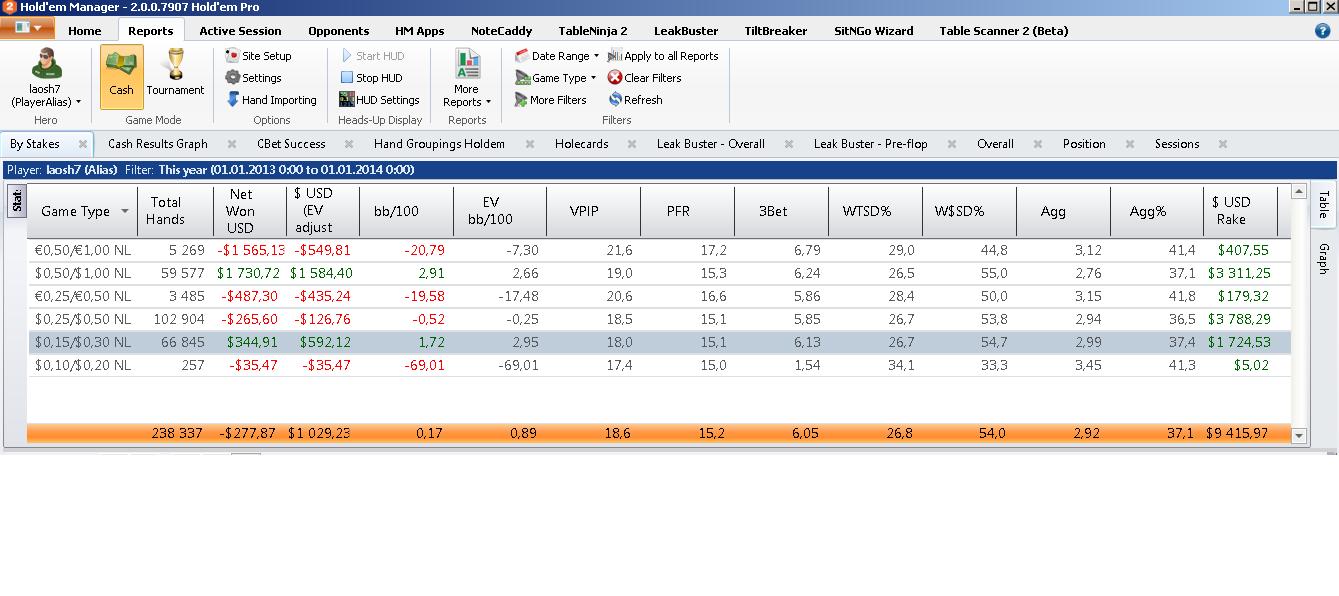Close the Leak Buster - Pre-flop tab

coord(952,144)
